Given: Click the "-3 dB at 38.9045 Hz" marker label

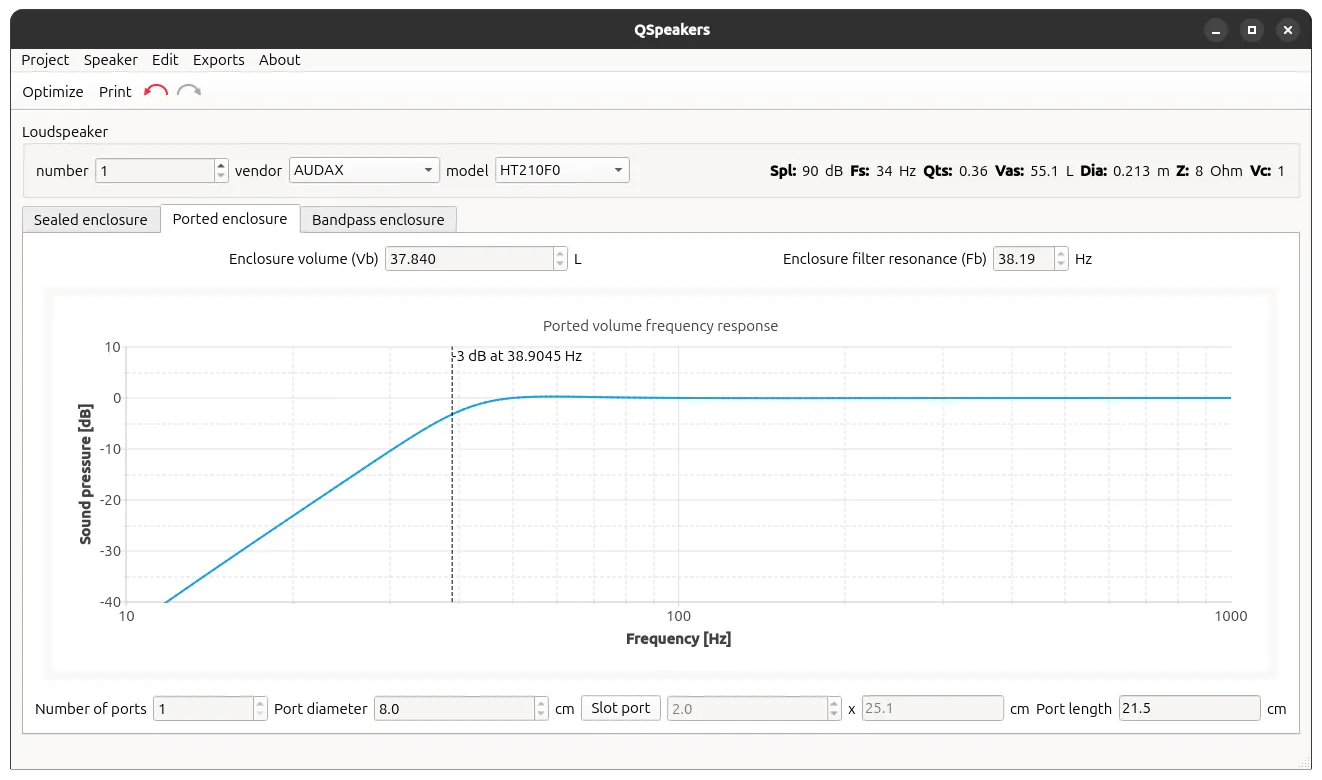Looking at the screenshot, I should click(517, 356).
